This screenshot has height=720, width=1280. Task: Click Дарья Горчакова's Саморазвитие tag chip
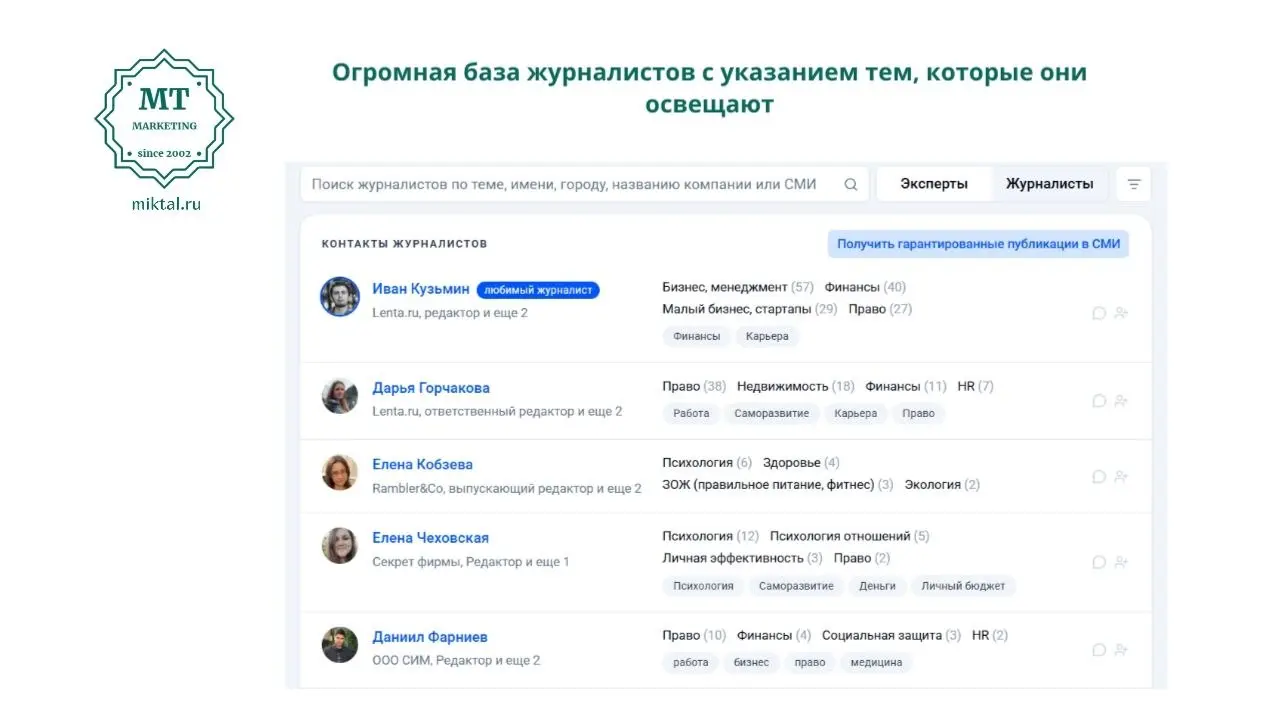[x=772, y=413]
